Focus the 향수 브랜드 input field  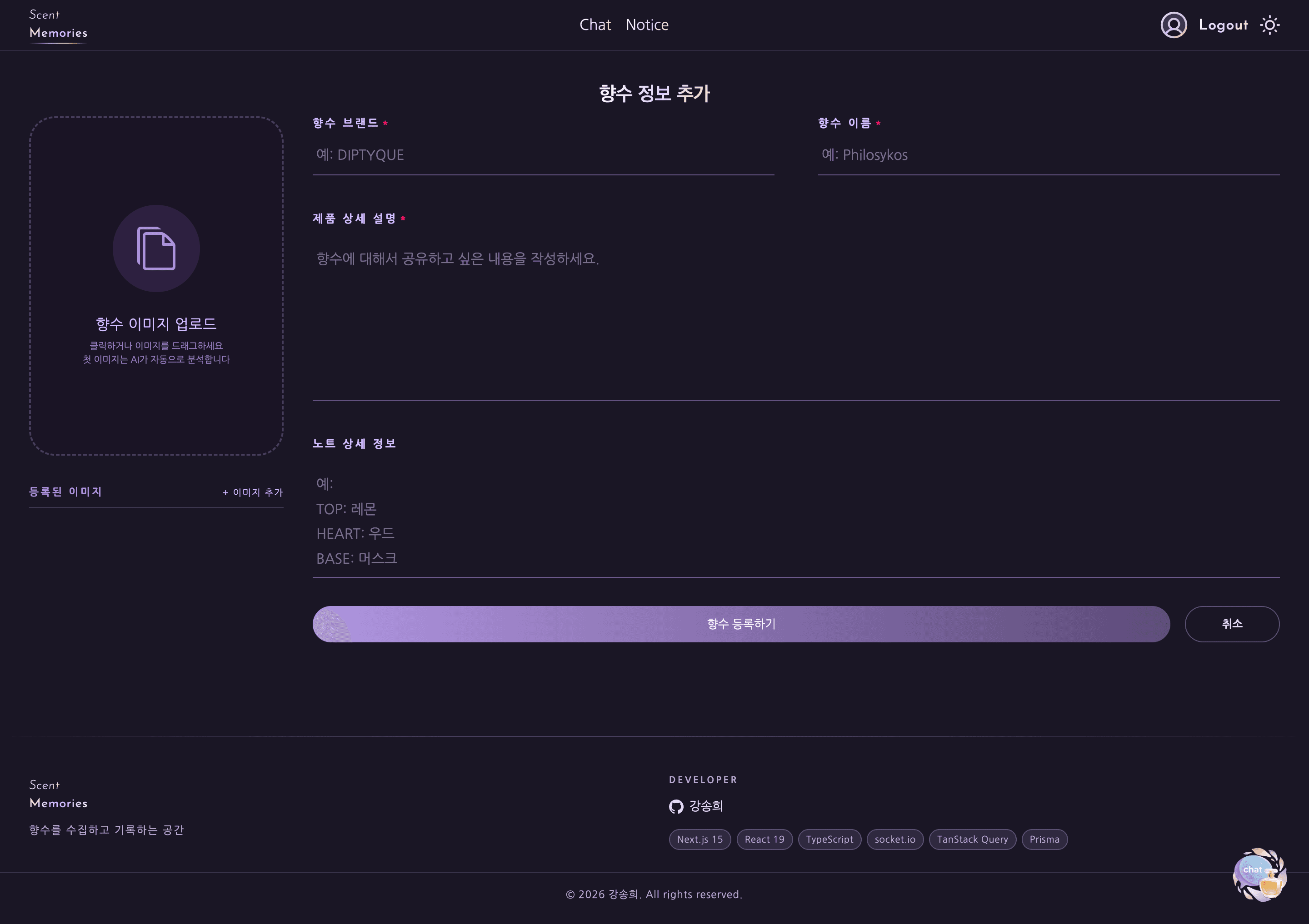tap(543, 155)
